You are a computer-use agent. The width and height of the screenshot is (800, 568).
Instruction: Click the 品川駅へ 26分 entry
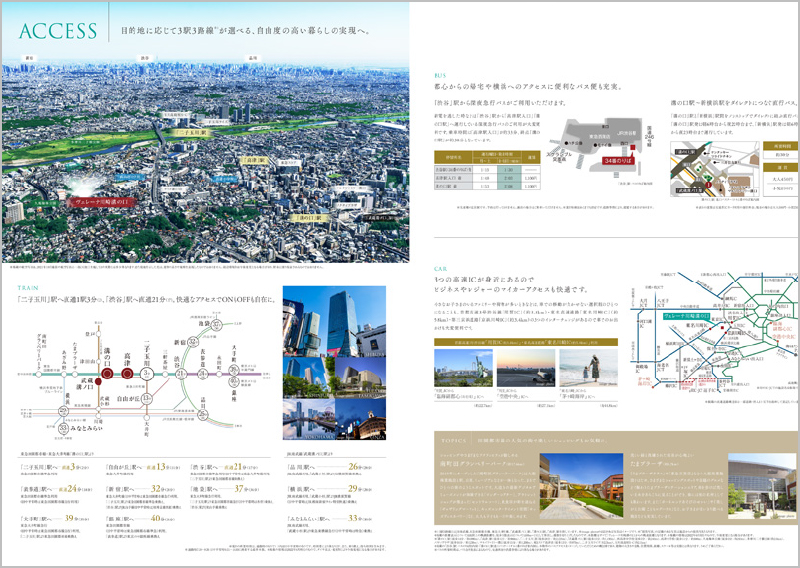(330, 467)
